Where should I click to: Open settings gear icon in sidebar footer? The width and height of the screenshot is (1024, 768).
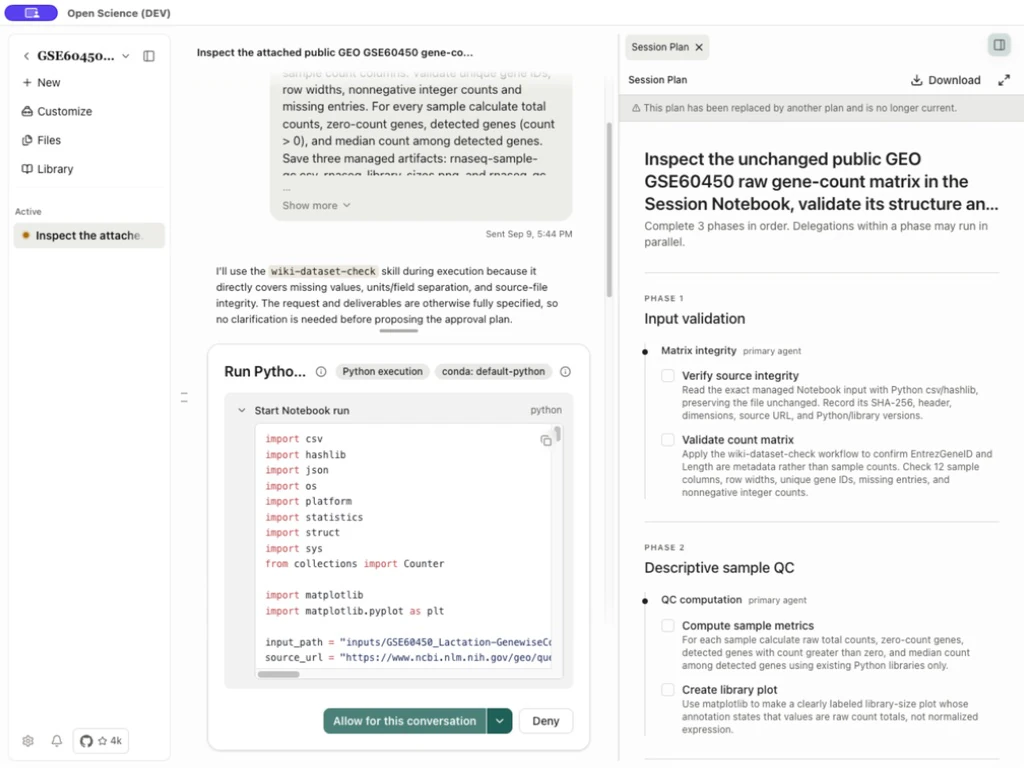27,741
